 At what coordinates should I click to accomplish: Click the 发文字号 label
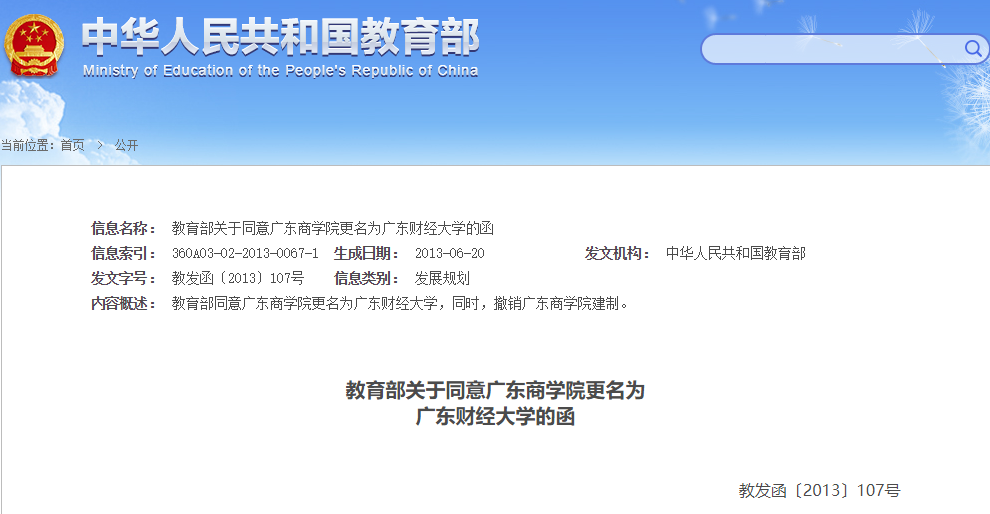[123, 278]
